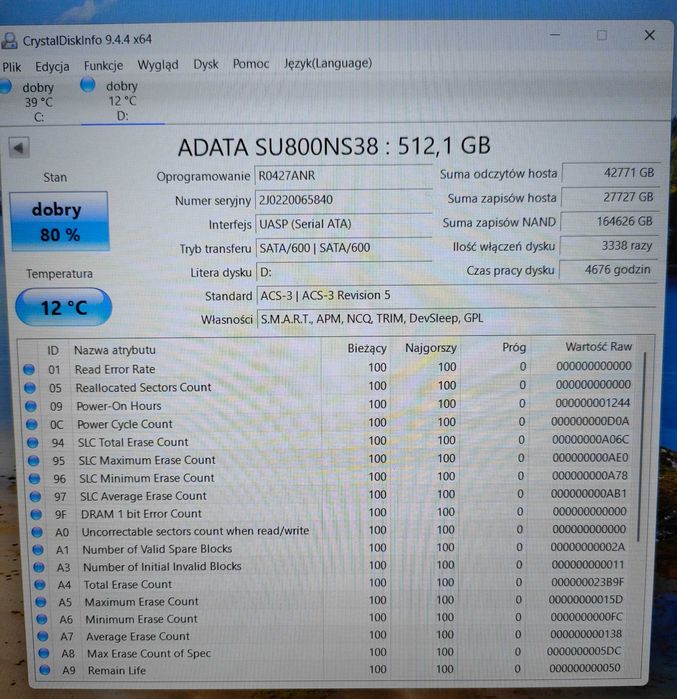677x699 pixels.
Task: Click the previous disk arrow button
Action: pyautogui.click(x=19, y=148)
